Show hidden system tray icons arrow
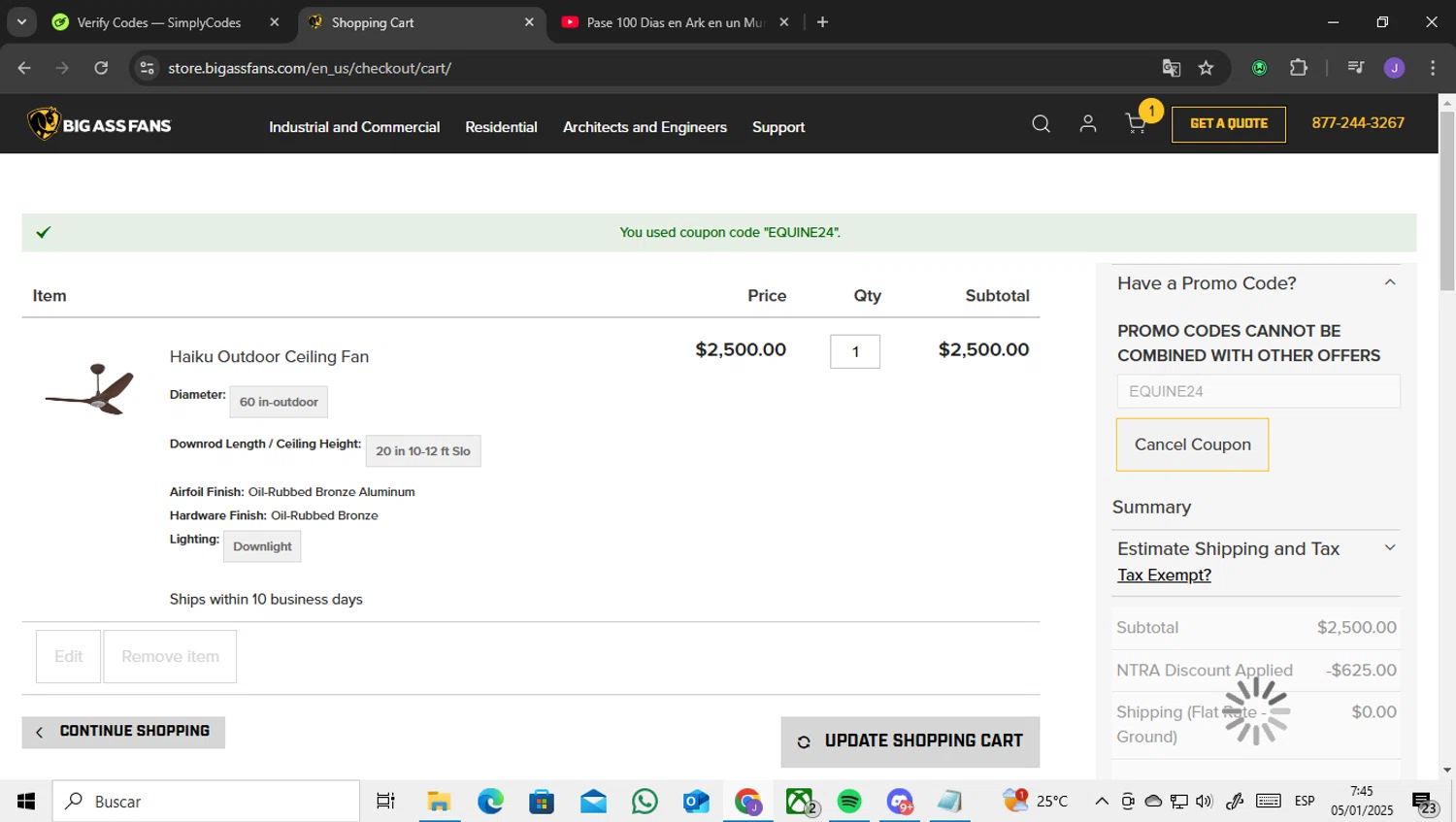This screenshot has height=822, width=1456. [1102, 802]
